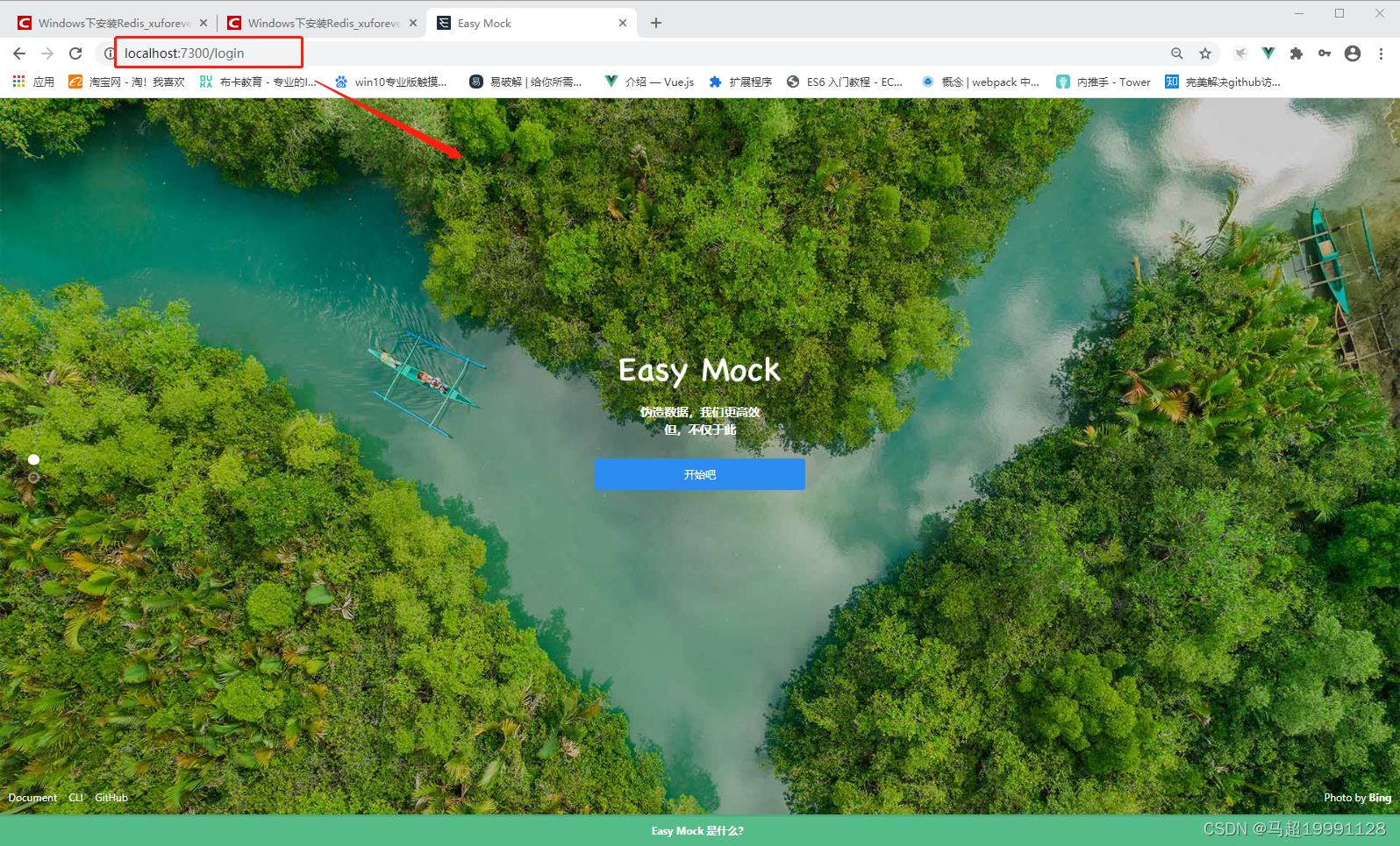
Task: Open the GitHub footer link
Action: (x=111, y=798)
